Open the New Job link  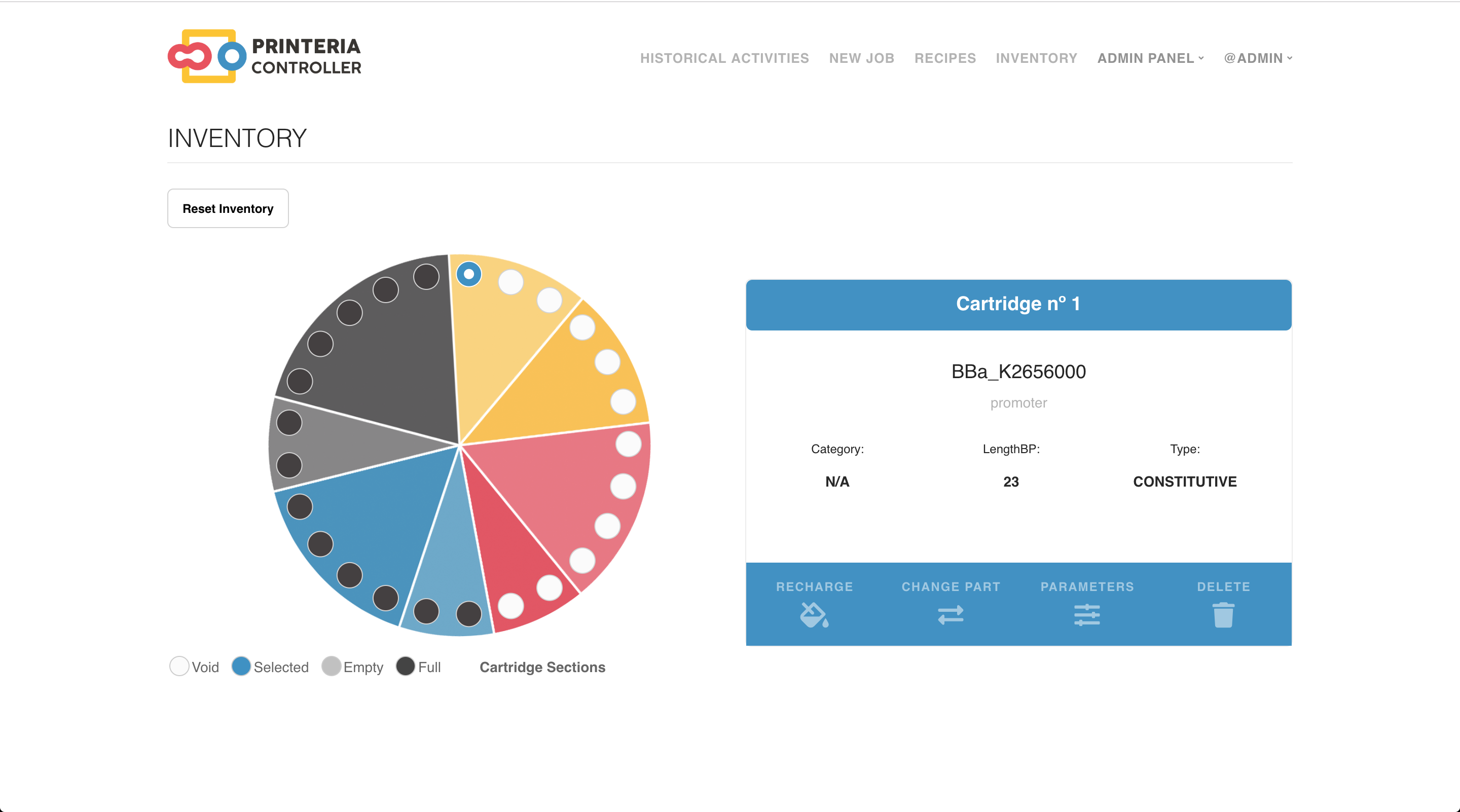pos(861,58)
